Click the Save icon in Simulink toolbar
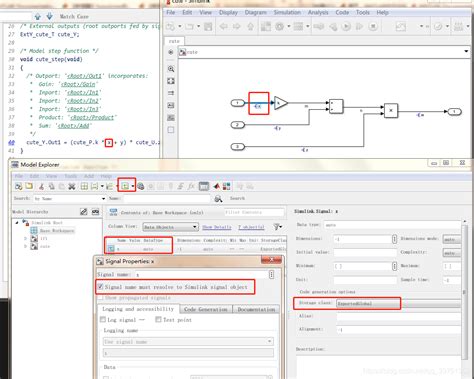 coord(208,26)
